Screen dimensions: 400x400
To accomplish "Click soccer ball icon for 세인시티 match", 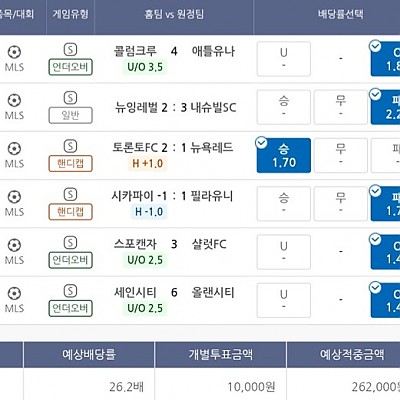I will pos(14,294).
